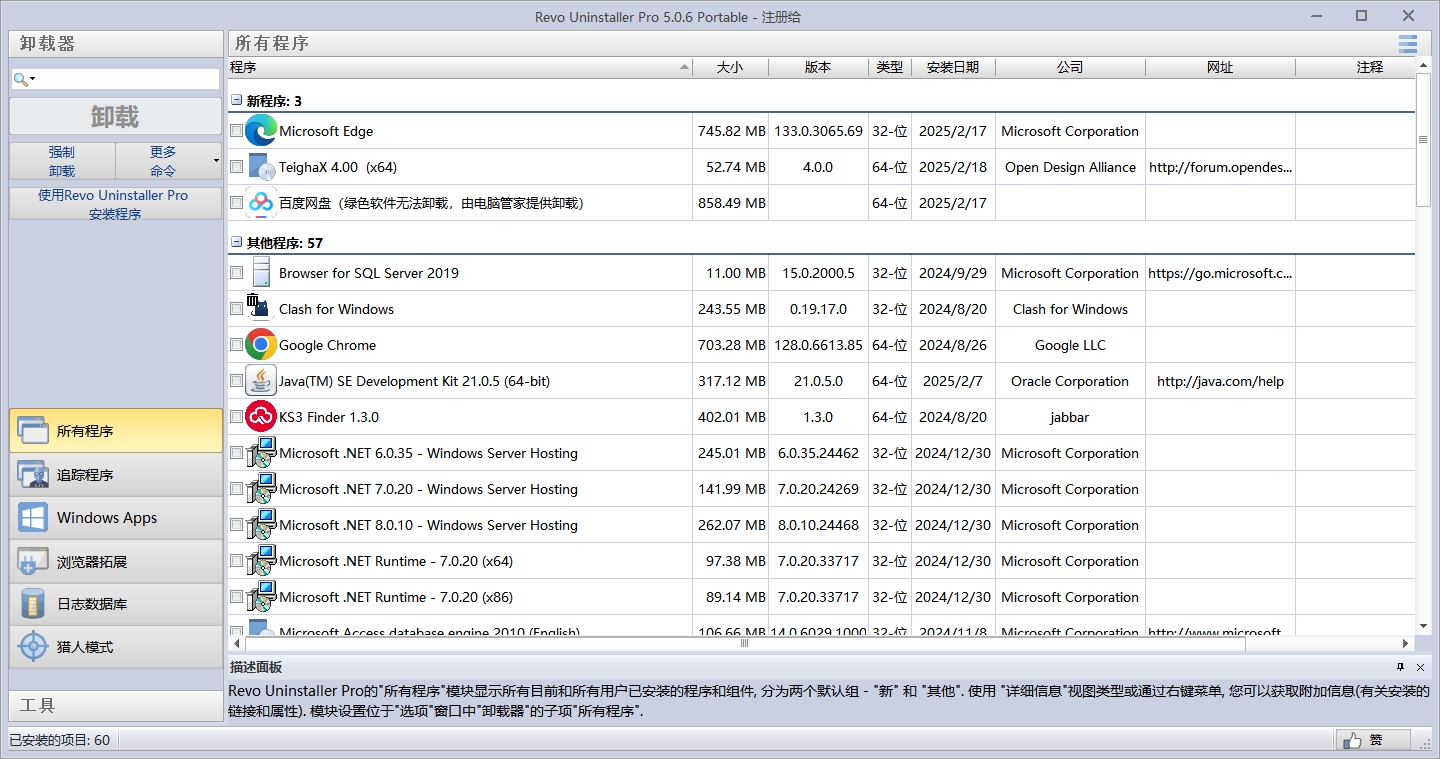Image resolution: width=1440 pixels, height=759 pixels.
Task: Click the .NET 8.0.10 Windows Server Hosting icon
Action: [x=261, y=525]
